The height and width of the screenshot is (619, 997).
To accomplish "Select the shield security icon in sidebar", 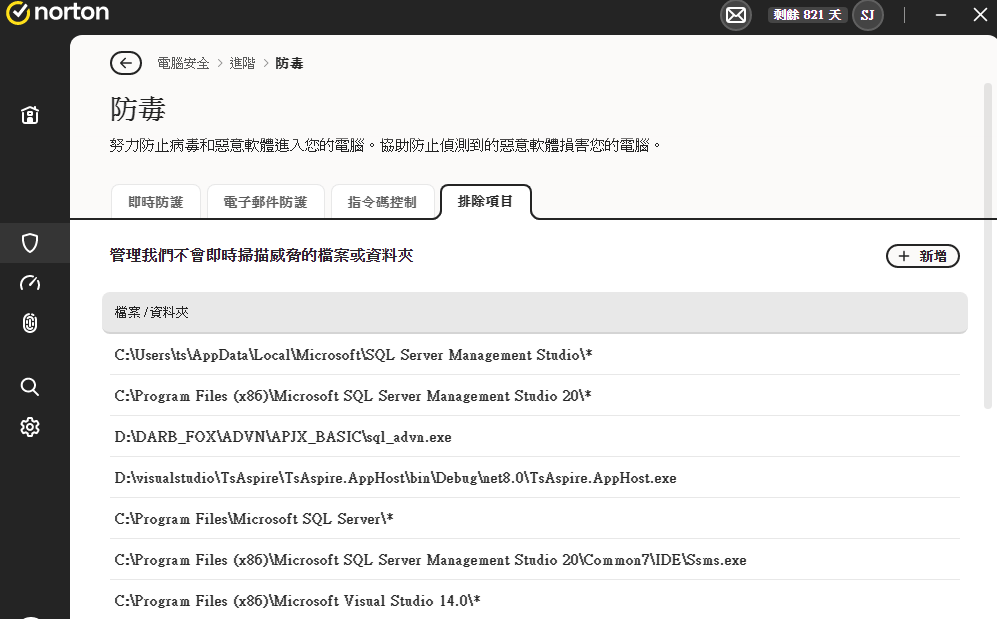I will (x=30, y=243).
